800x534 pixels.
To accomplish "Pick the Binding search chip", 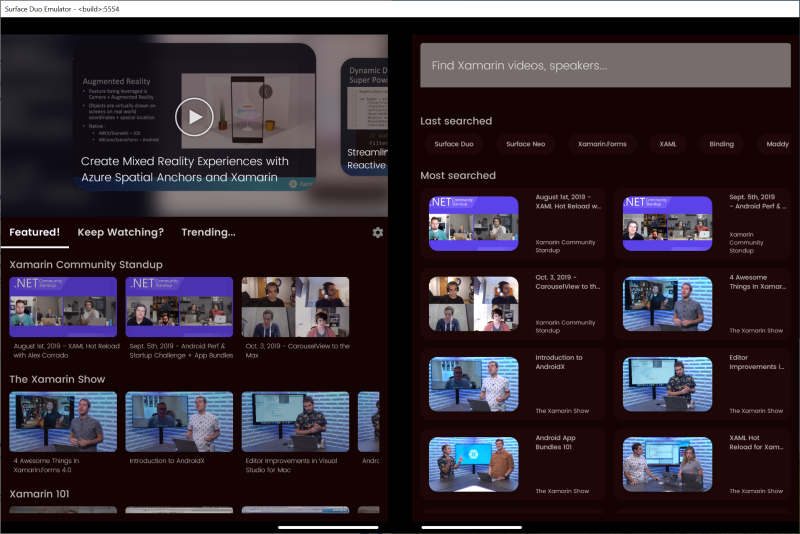I will tap(722, 144).
